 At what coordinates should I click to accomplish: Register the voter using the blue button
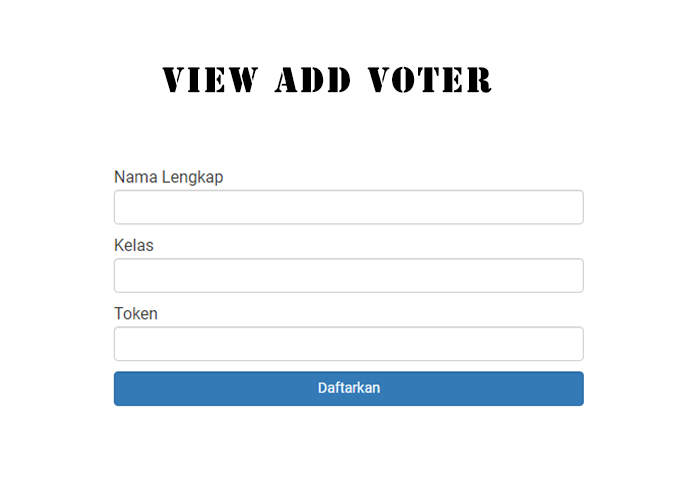pos(348,388)
